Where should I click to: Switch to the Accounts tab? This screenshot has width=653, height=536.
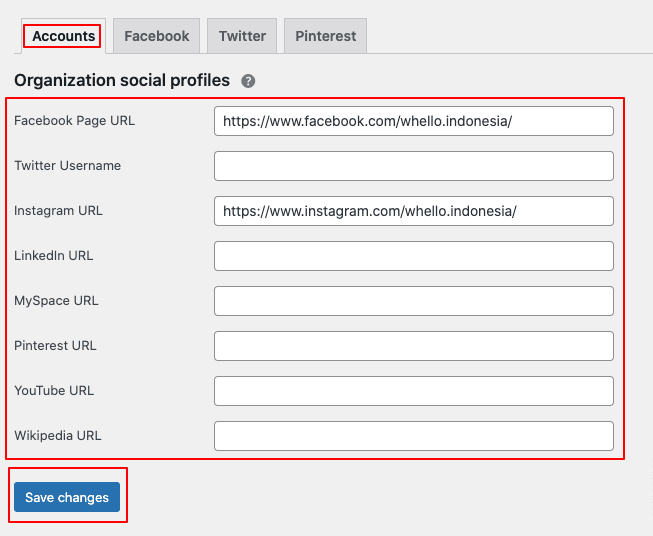point(63,36)
